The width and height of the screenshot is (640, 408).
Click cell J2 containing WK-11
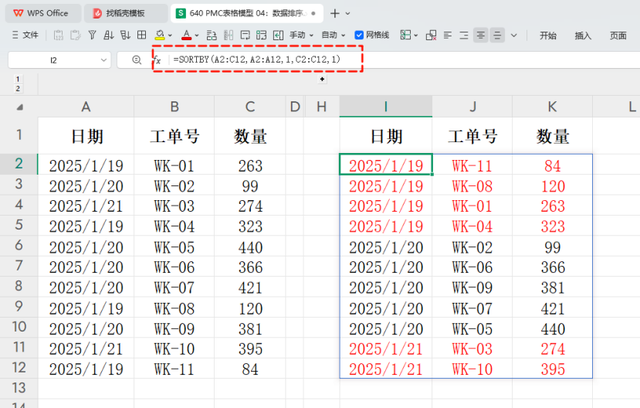472,166
